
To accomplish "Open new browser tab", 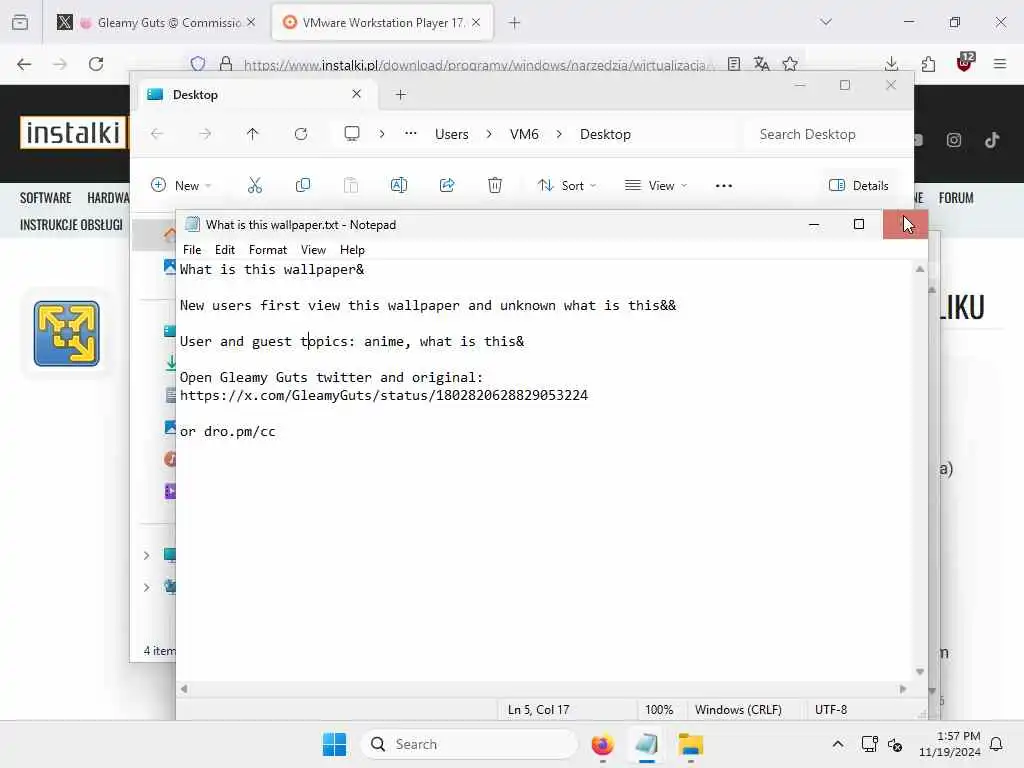I will (x=515, y=23).
